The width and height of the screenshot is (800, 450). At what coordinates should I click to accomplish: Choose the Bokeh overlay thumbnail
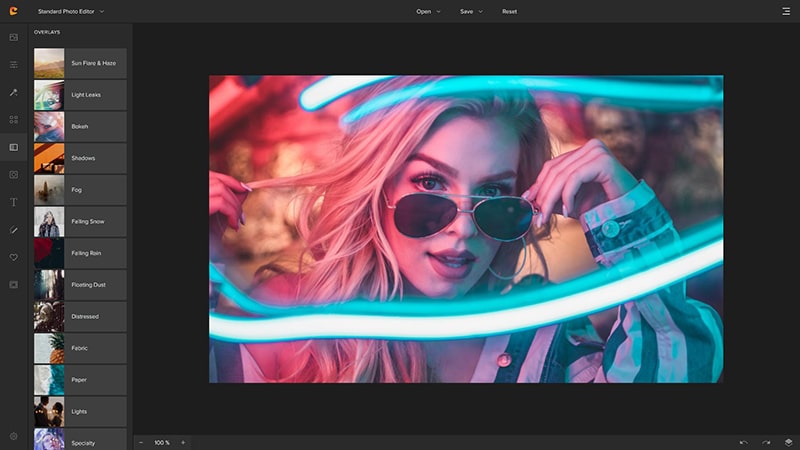coord(49,126)
